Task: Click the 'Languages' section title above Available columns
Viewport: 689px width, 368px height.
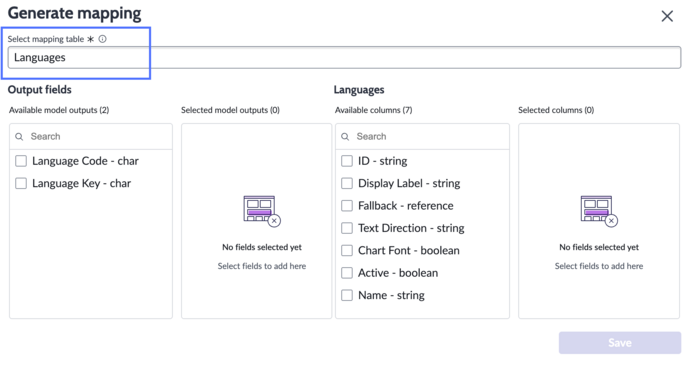Action: click(x=359, y=90)
